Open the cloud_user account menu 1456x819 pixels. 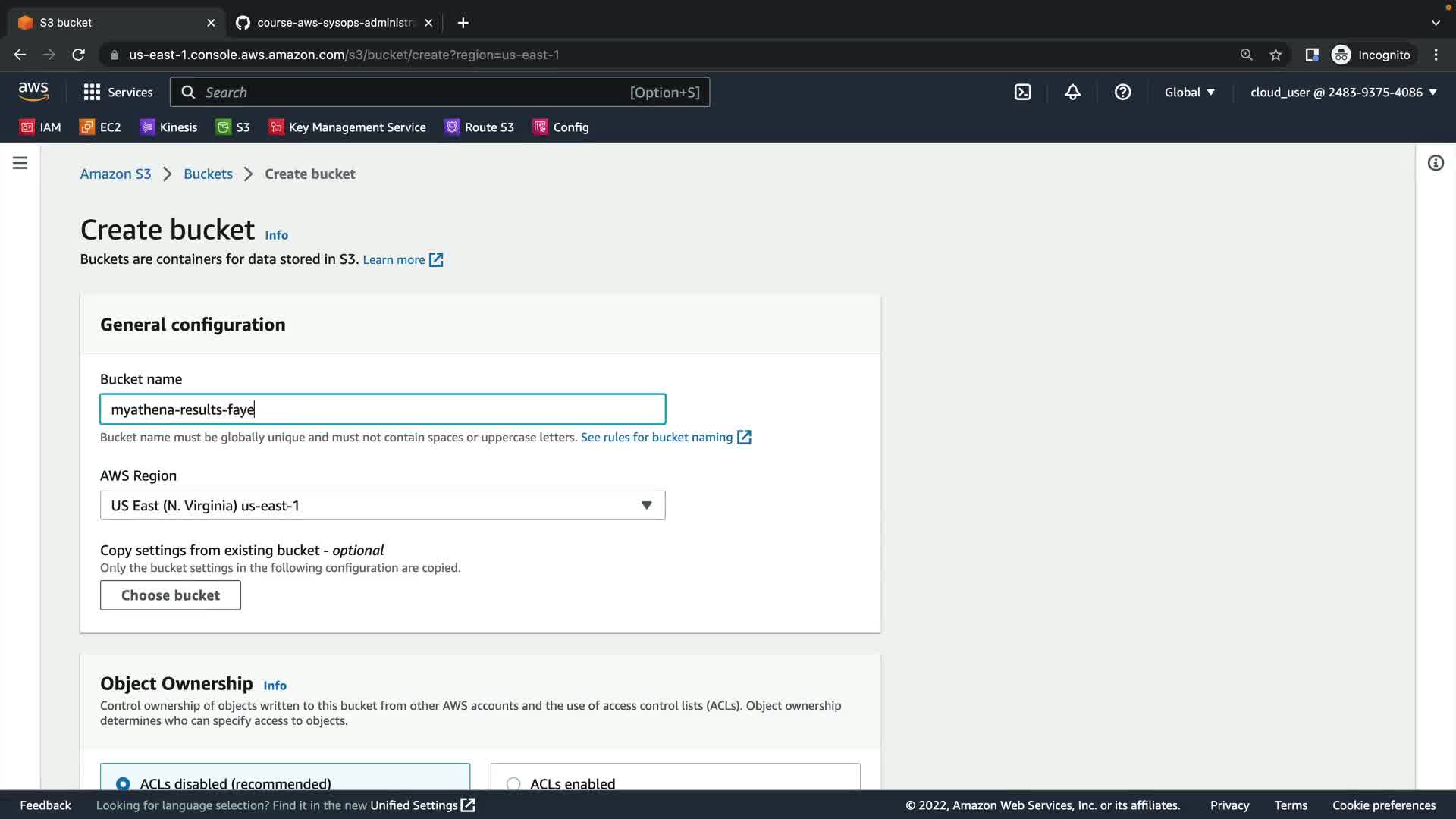point(1343,93)
